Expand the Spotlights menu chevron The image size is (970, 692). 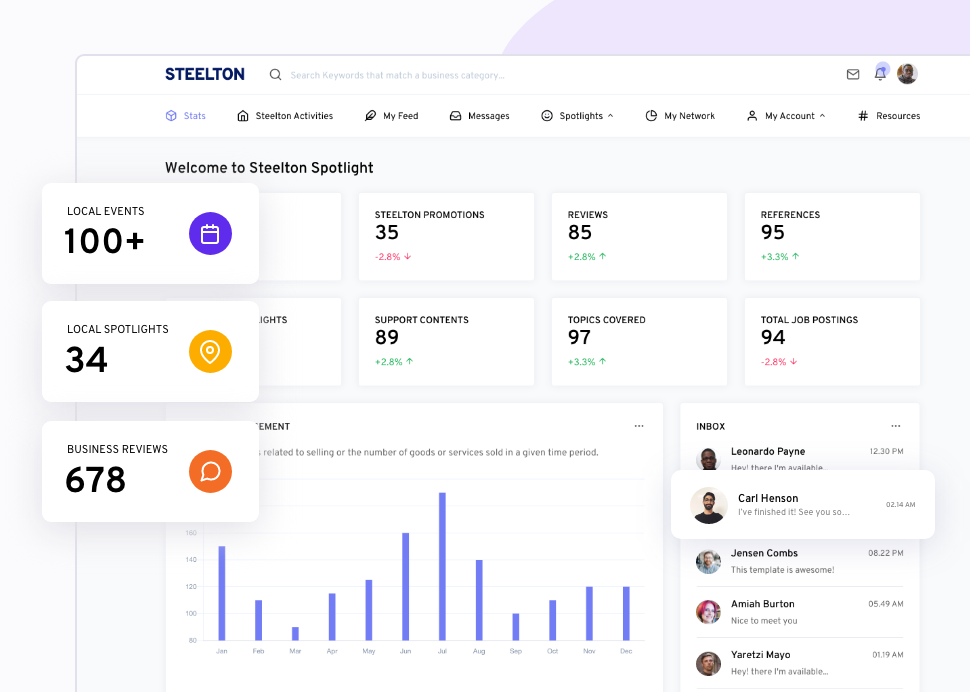click(x=611, y=116)
